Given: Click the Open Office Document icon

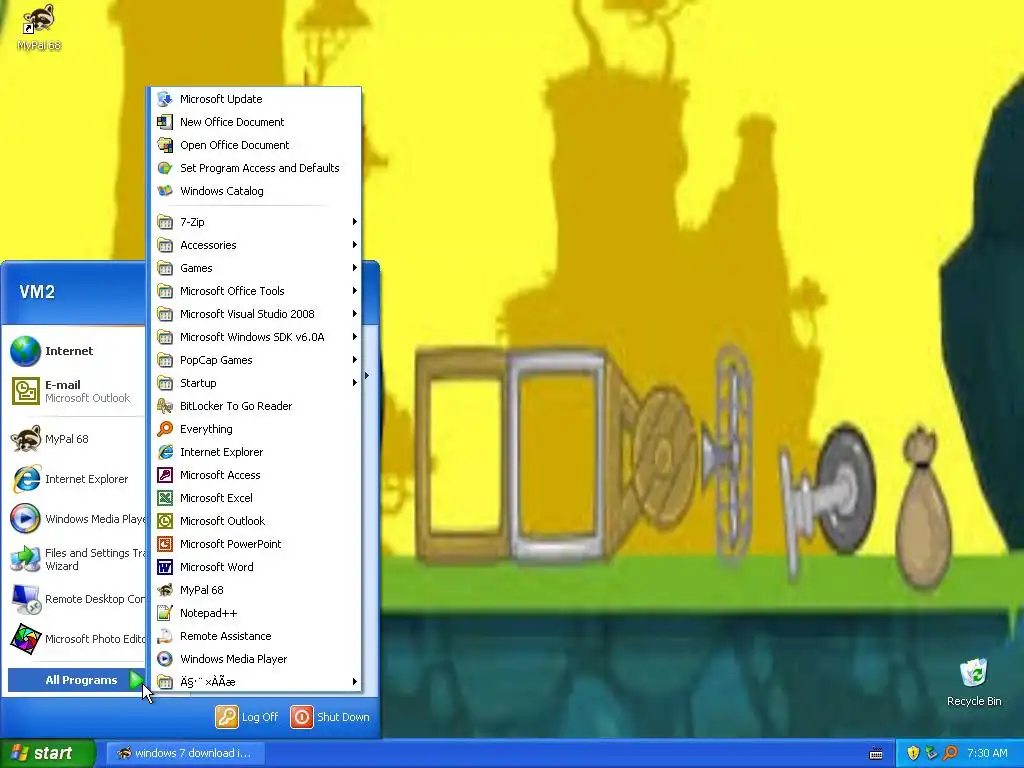Looking at the screenshot, I should click(x=165, y=145).
